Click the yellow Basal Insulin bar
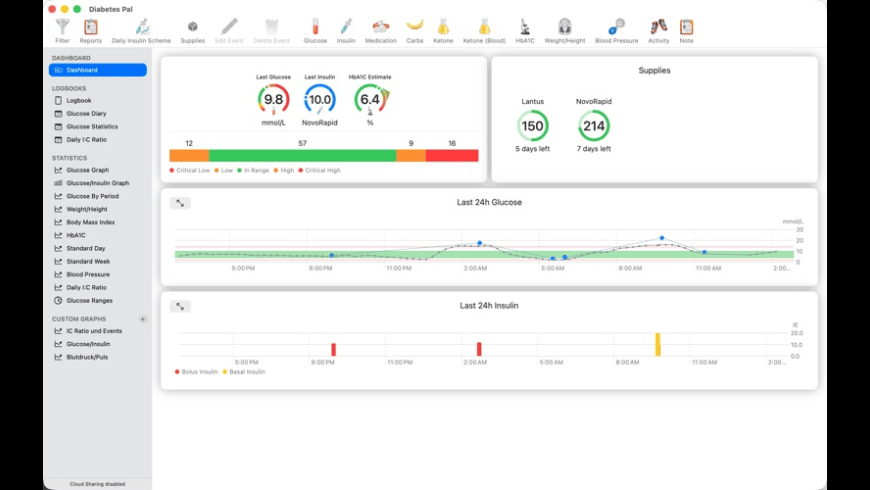This screenshot has height=490, width=870. coord(657,345)
